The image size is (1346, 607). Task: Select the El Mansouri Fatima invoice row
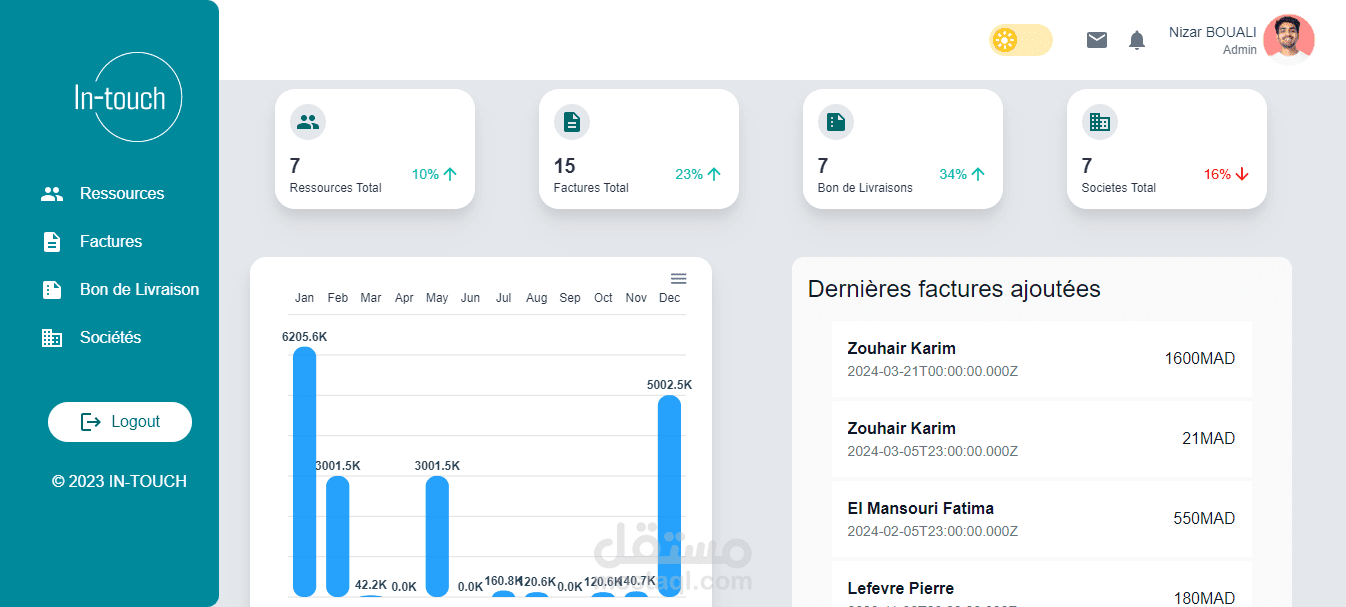point(1041,519)
